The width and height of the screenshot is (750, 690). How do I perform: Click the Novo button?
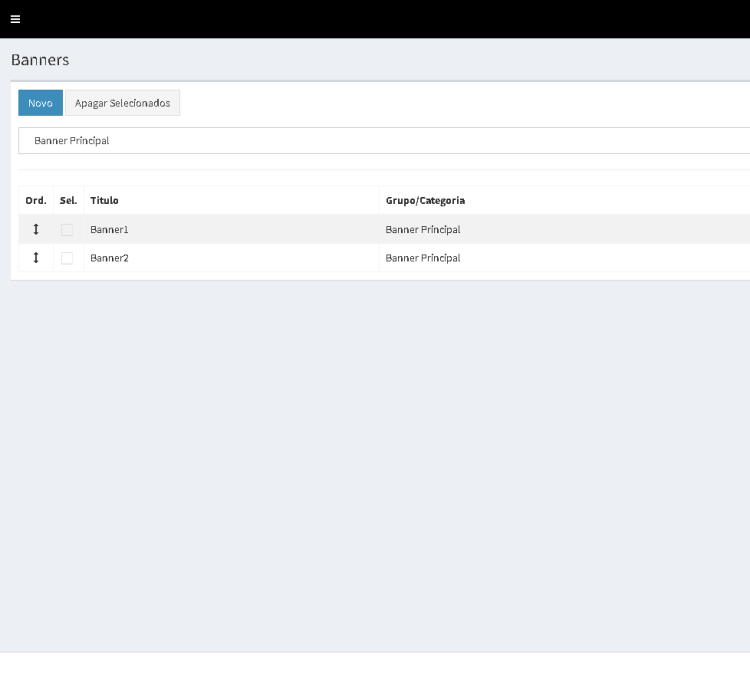pos(40,103)
